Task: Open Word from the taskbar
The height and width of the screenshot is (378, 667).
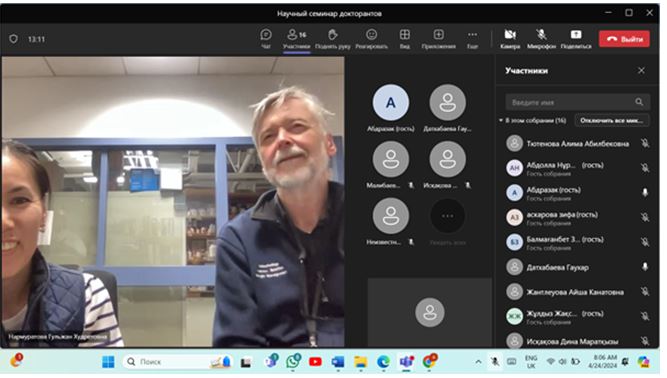Action: 338,362
